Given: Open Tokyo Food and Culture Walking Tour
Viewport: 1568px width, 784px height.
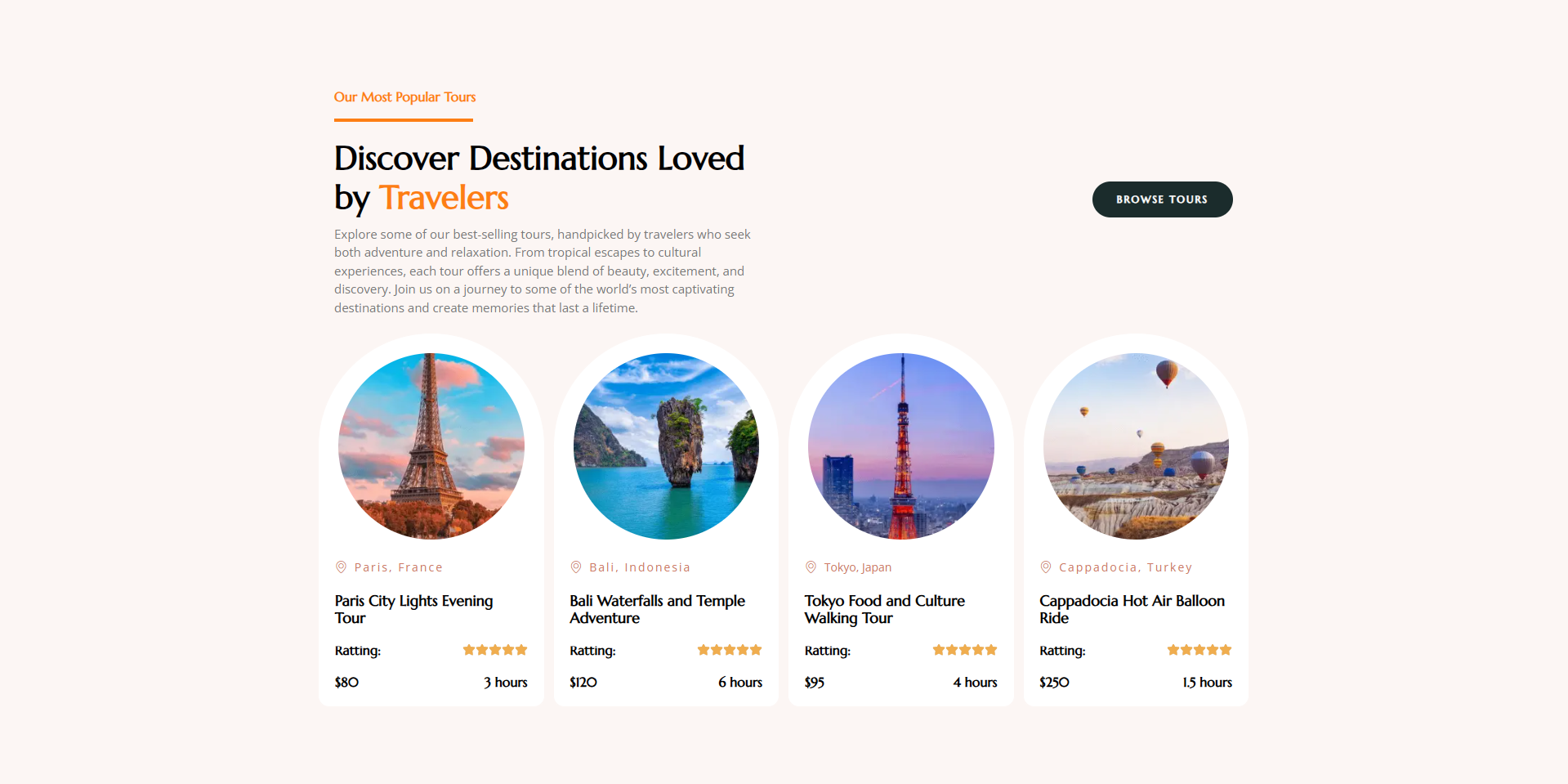Looking at the screenshot, I should click(x=884, y=609).
